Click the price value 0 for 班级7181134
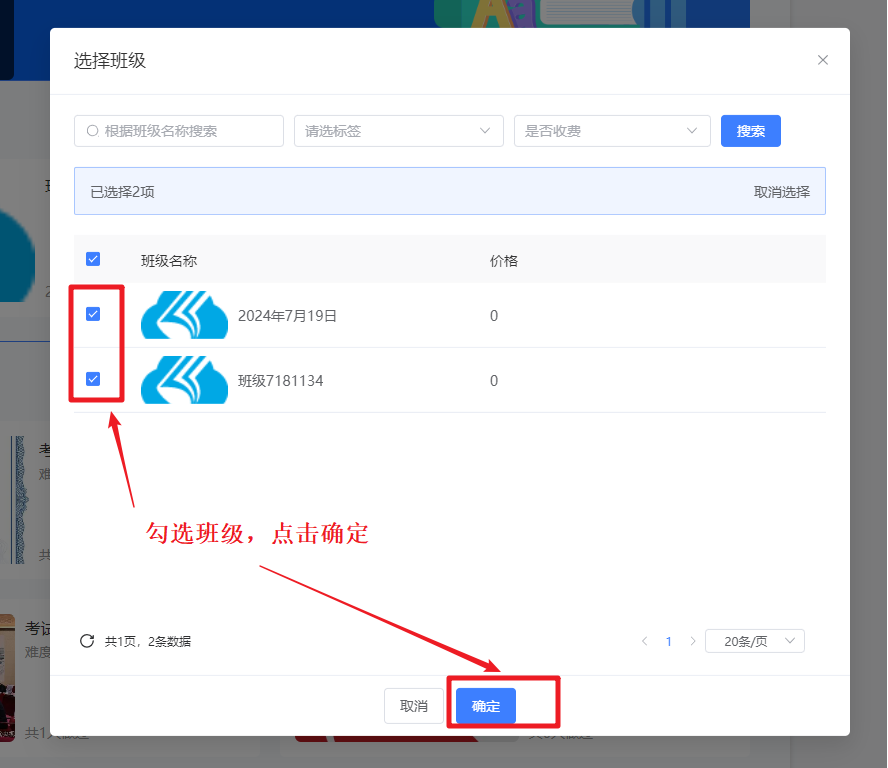888x768 pixels. tap(494, 381)
